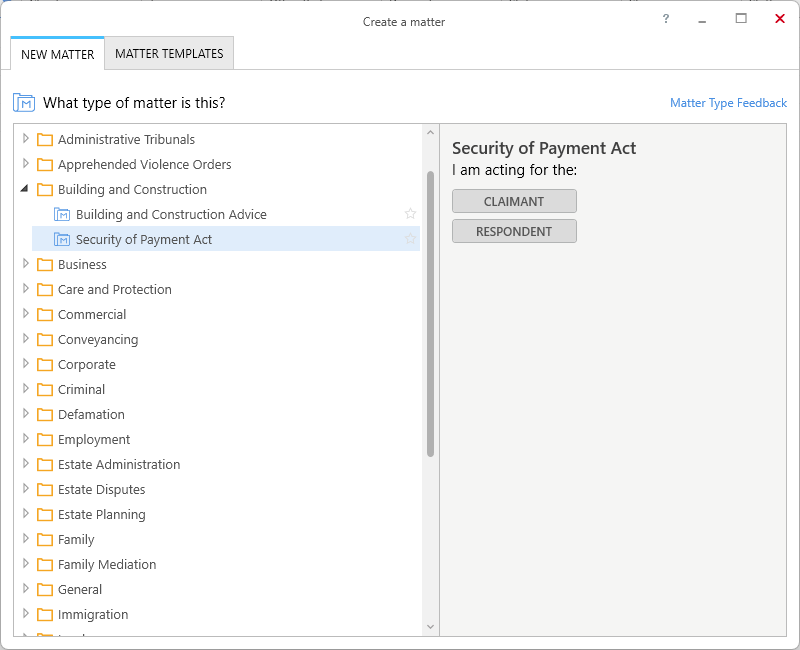Open the Matter Type Feedback link
Viewport: 800px width, 650px height.
(728, 103)
